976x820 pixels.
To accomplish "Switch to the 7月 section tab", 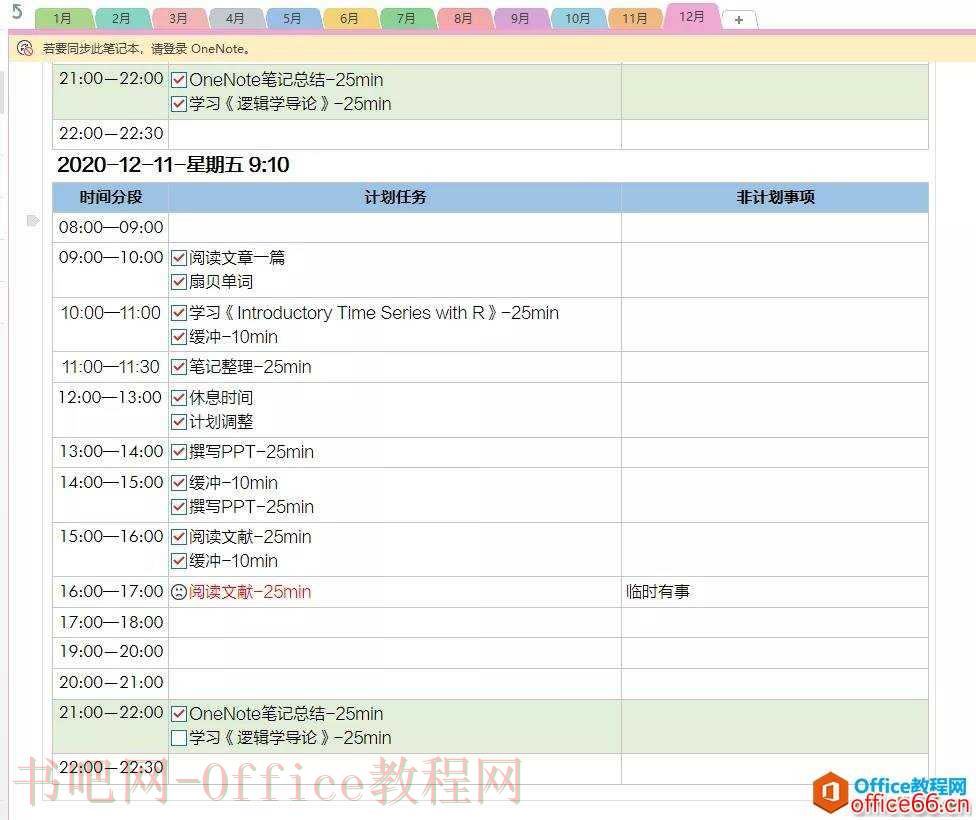I will click(x=406, y=18).
